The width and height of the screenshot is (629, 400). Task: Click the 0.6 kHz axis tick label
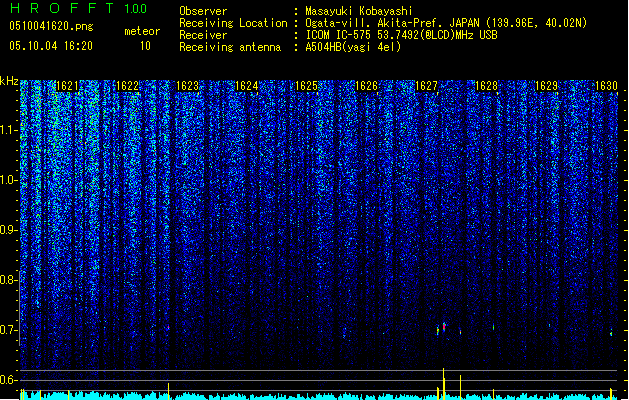pyautogui.click(x=8, y=380)
